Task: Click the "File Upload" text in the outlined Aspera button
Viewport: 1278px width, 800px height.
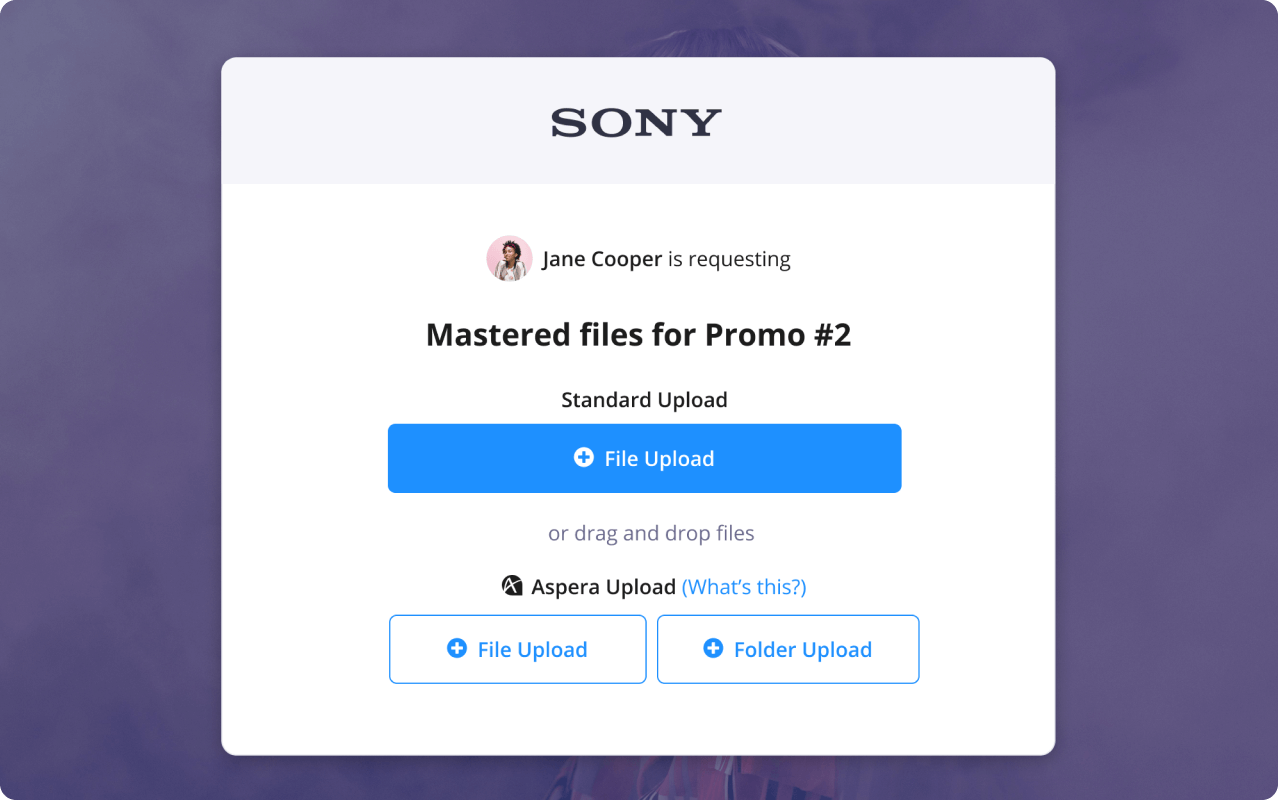Action: point(532,650)
